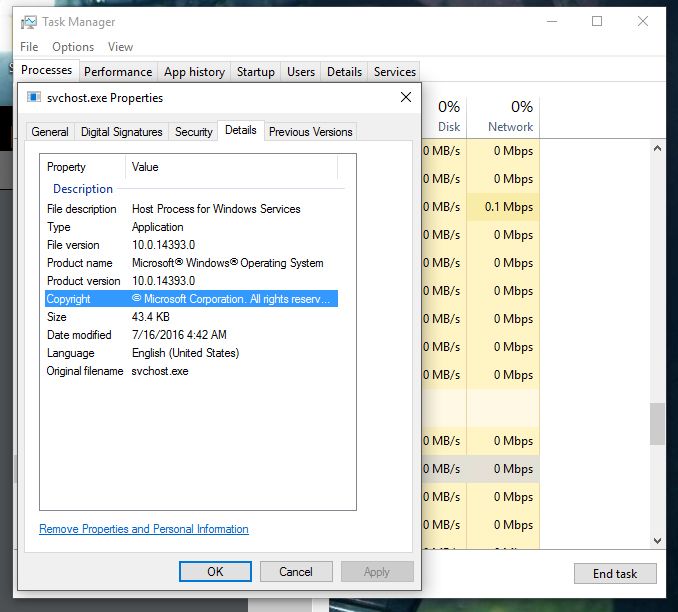
Task: Click the 'Host Process for Windows Services' value
Action: (x=216, y=209)
